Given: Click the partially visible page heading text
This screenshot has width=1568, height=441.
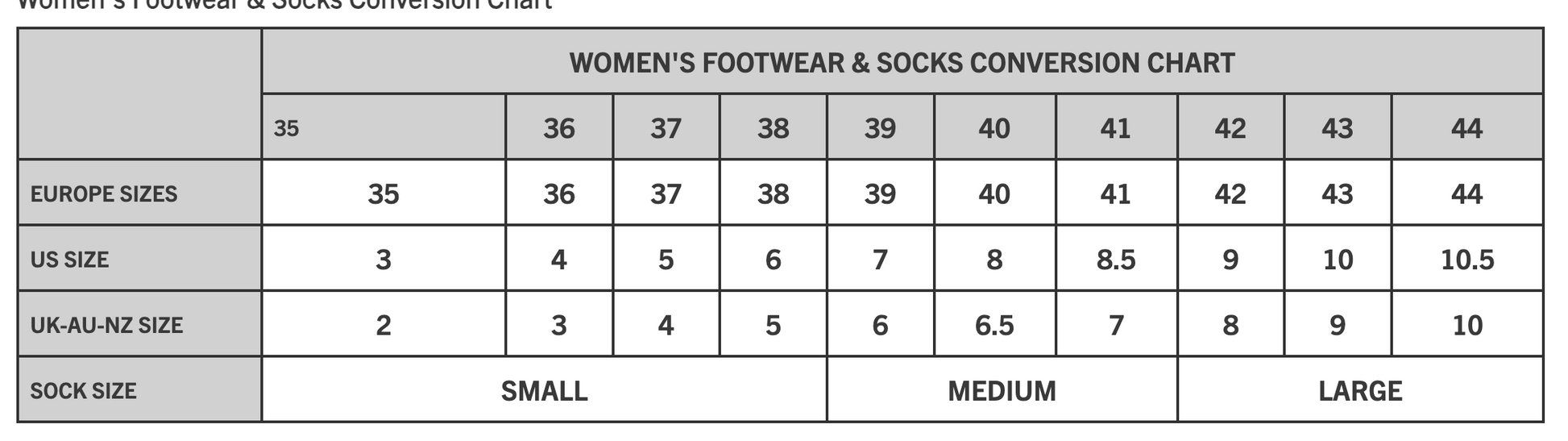Looking at the screenshot, I should (x=284, y=4).
